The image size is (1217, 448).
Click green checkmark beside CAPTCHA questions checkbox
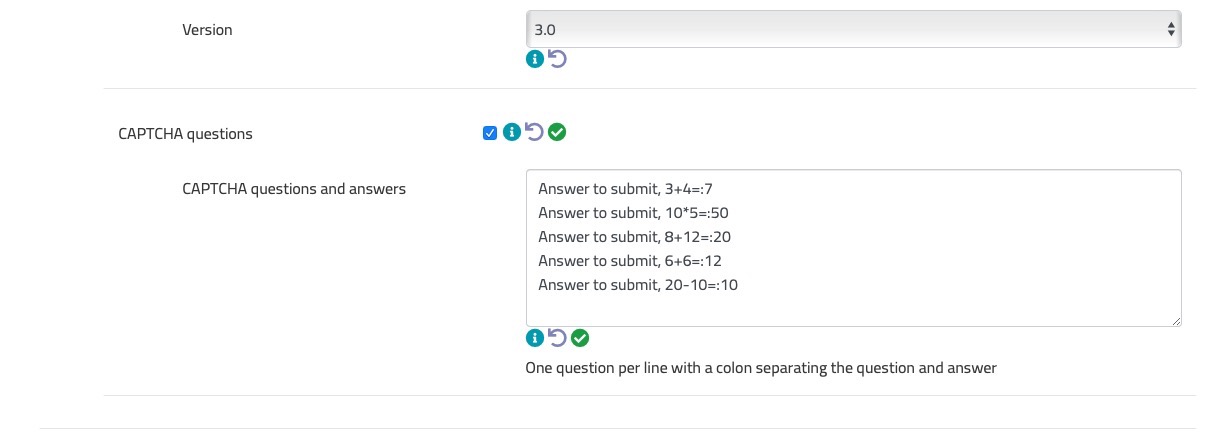pos(557,132)
